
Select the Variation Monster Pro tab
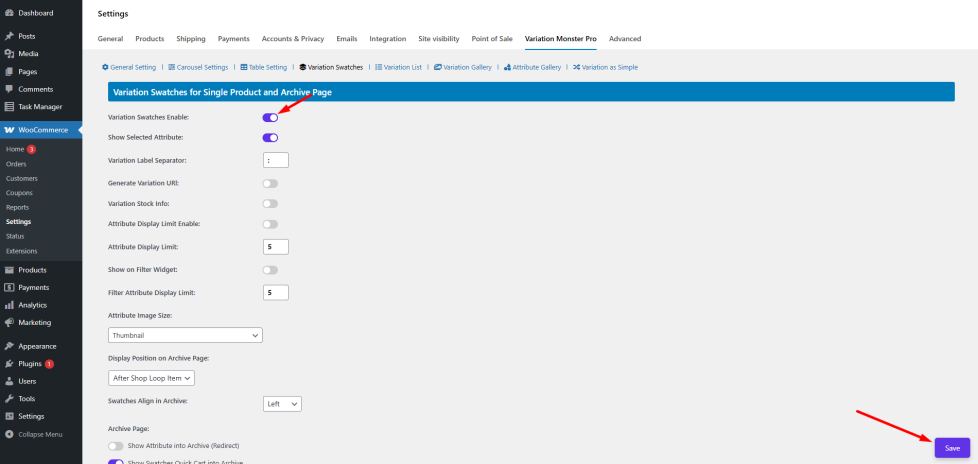[561, 39]
